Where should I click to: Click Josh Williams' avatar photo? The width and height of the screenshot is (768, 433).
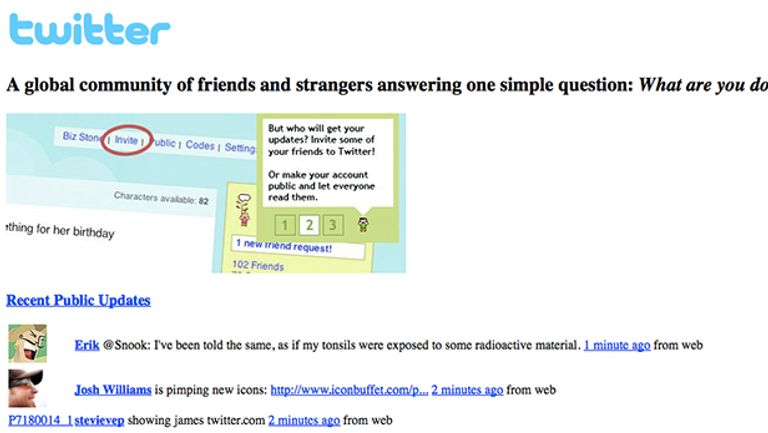(27, 388)
